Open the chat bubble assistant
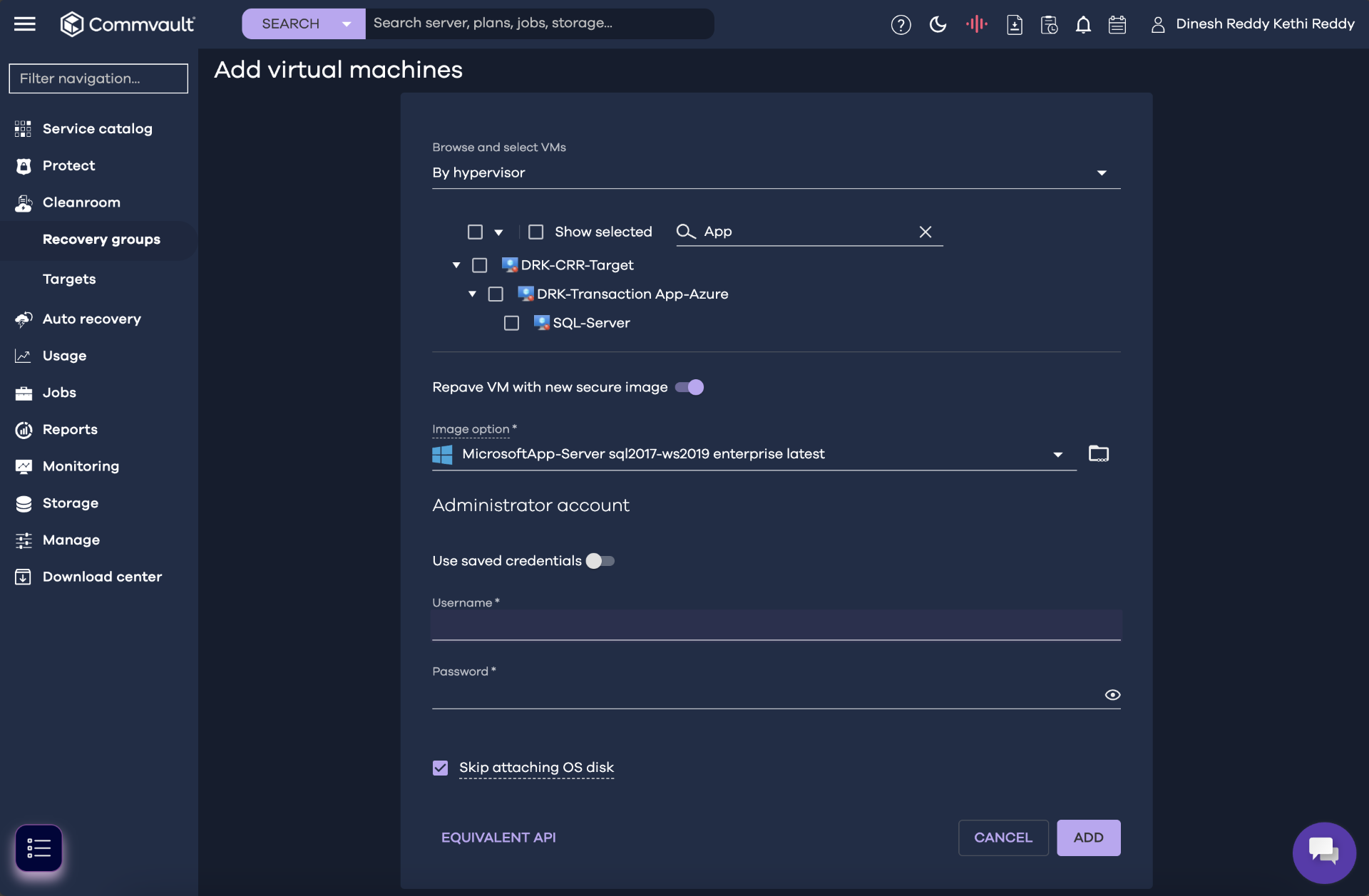This screenshot has height=896, width=1369. 1323,852
